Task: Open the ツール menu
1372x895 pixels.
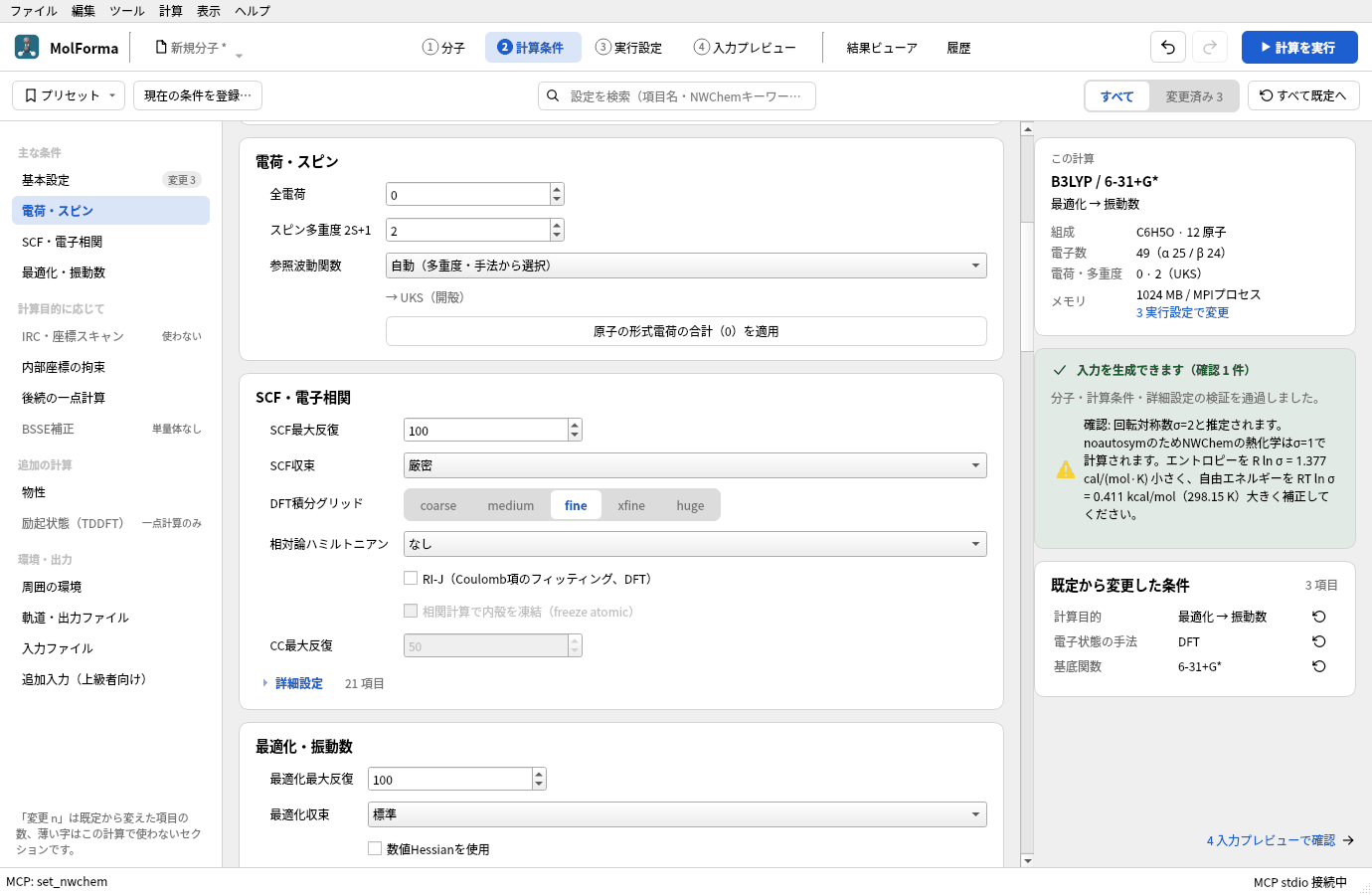Action: [126, 11]
